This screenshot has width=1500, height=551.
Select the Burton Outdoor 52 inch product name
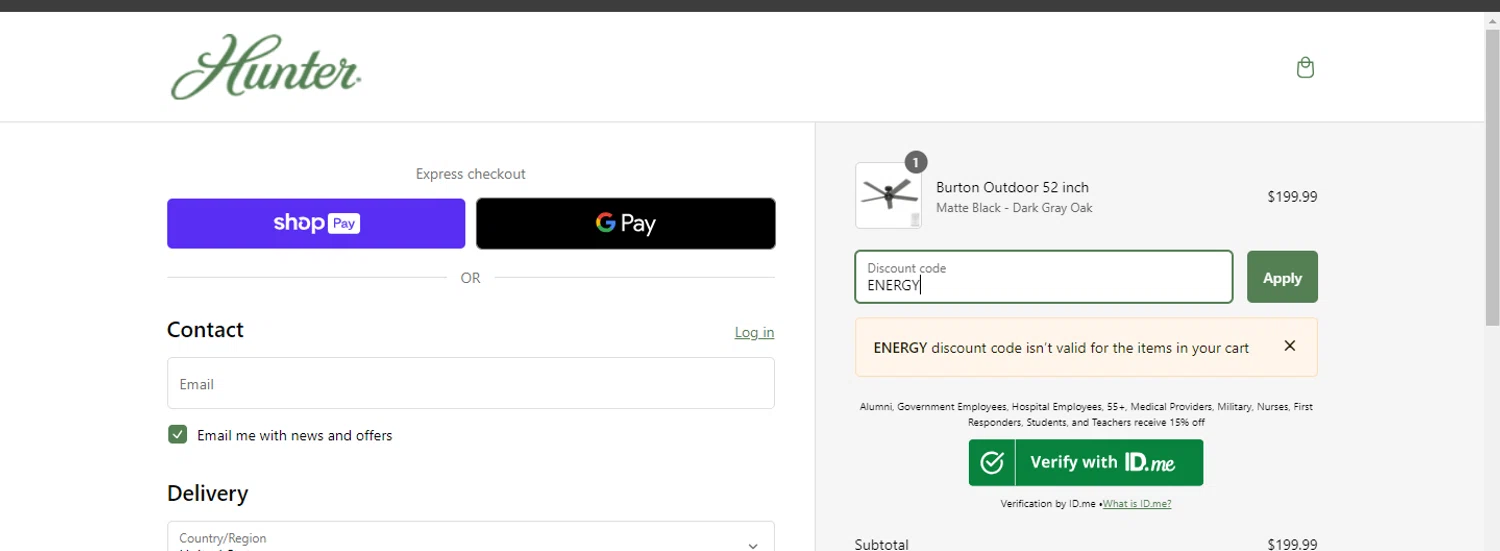(1012, 187)
